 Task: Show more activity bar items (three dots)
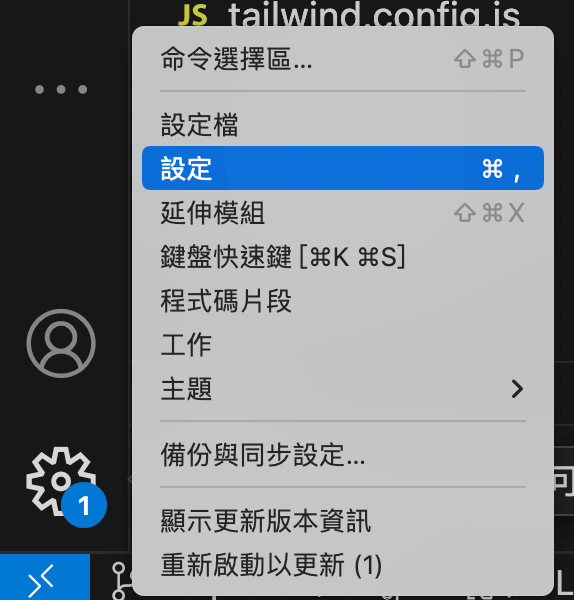click(61, 90)
